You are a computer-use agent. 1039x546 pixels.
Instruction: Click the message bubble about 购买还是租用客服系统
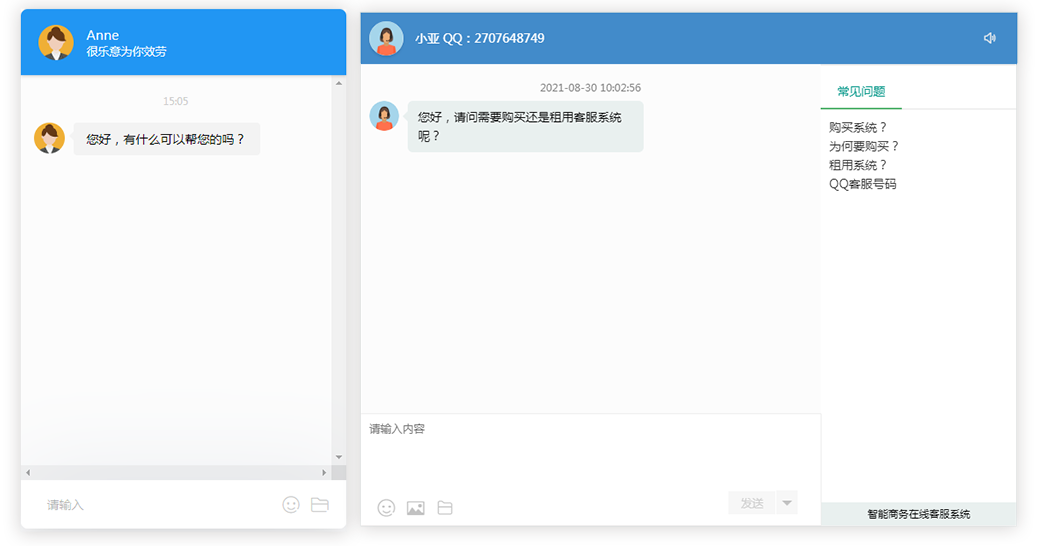[x=525, y=127]
